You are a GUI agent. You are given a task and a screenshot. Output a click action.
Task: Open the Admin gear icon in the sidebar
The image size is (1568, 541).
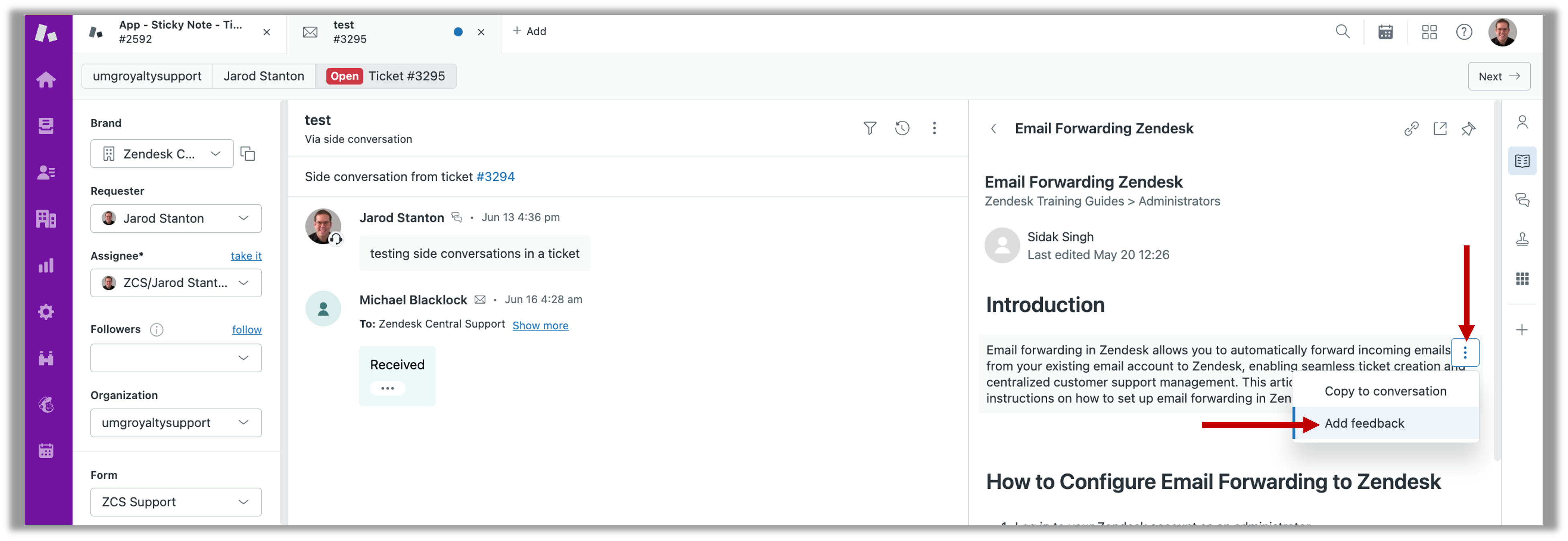click(x=46, y=312)
